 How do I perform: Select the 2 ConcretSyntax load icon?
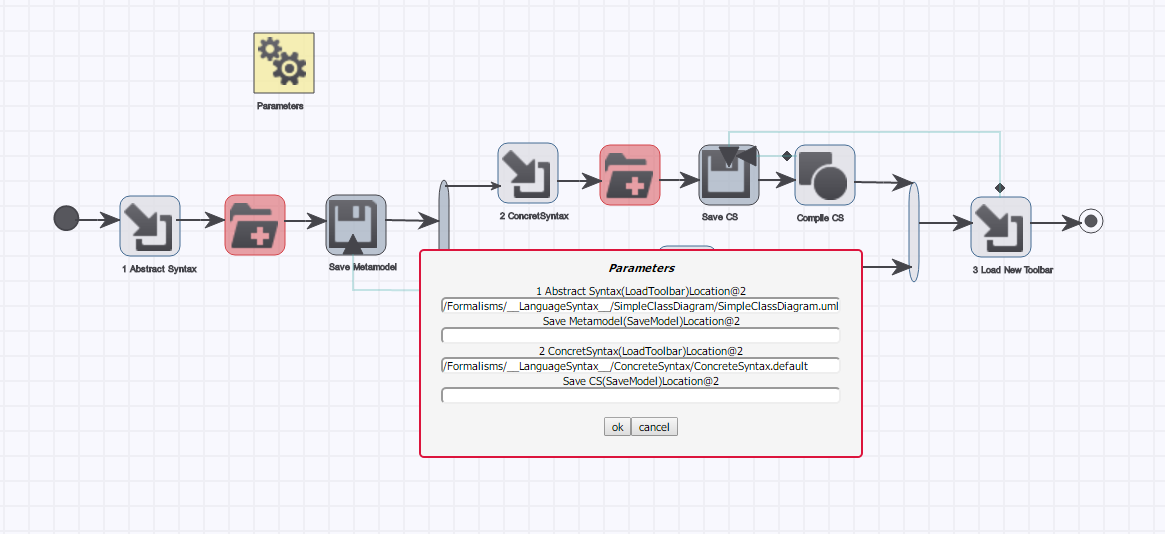[x=528, y=174]
